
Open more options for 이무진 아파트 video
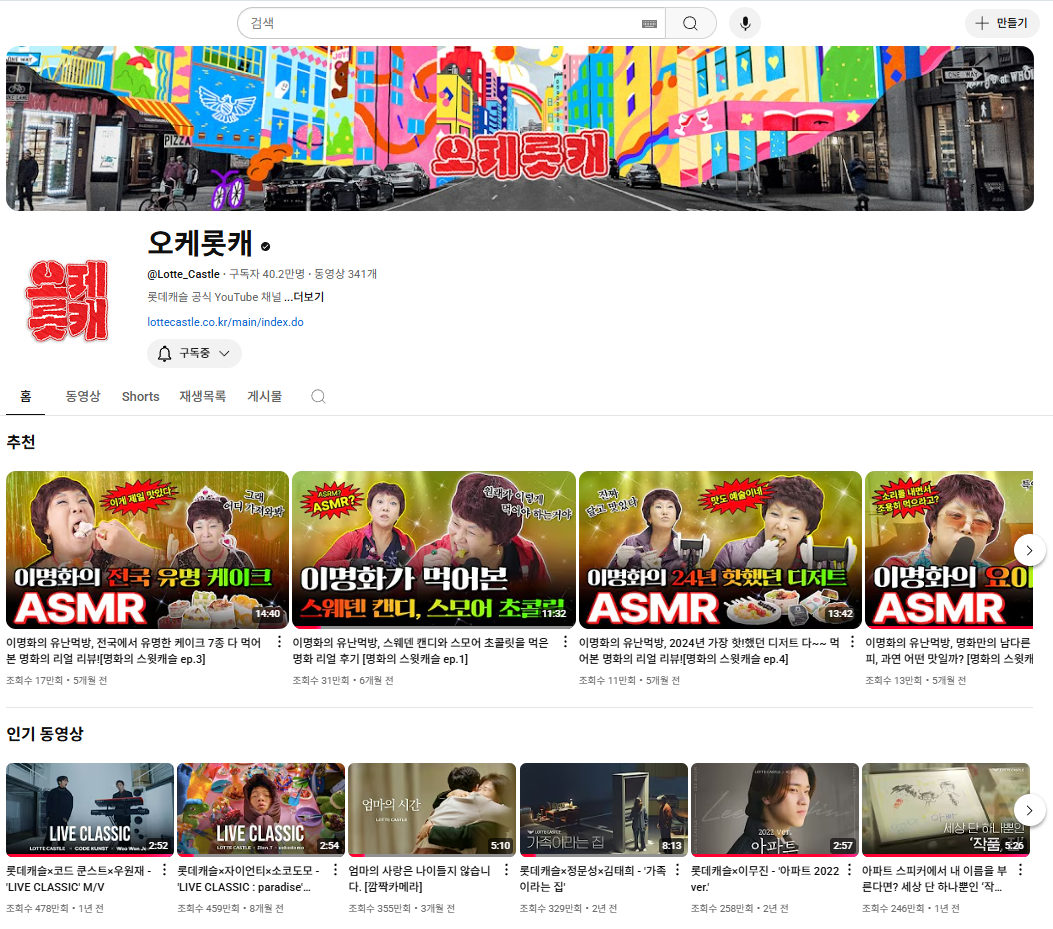click(850, 871)
